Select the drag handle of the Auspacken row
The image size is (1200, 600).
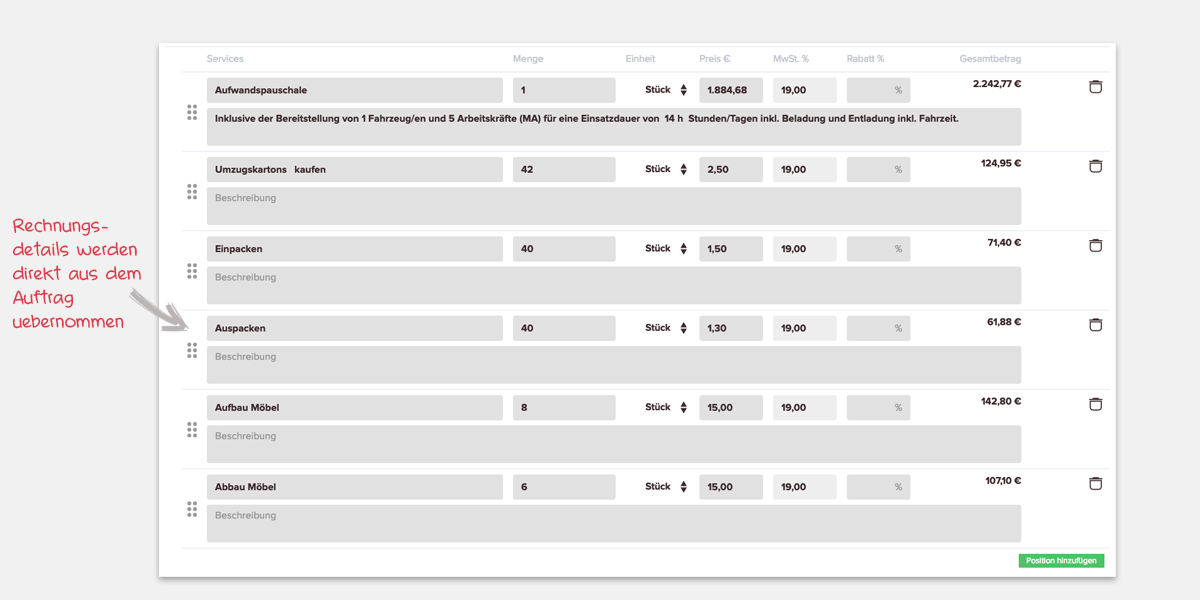click(192, 351)
